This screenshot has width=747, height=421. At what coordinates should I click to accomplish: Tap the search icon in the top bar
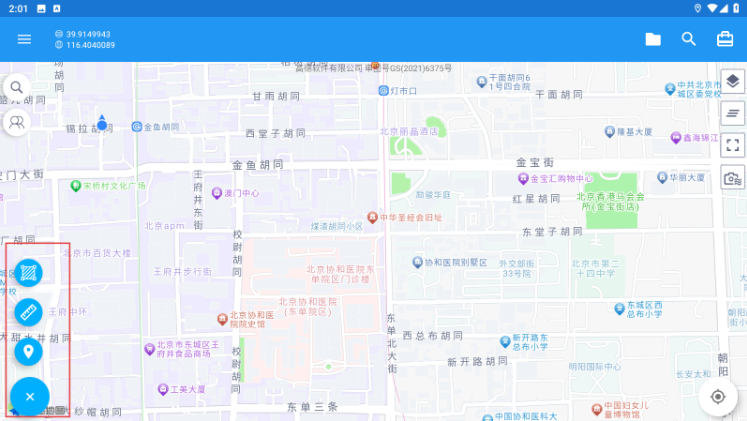pos(689,39)
